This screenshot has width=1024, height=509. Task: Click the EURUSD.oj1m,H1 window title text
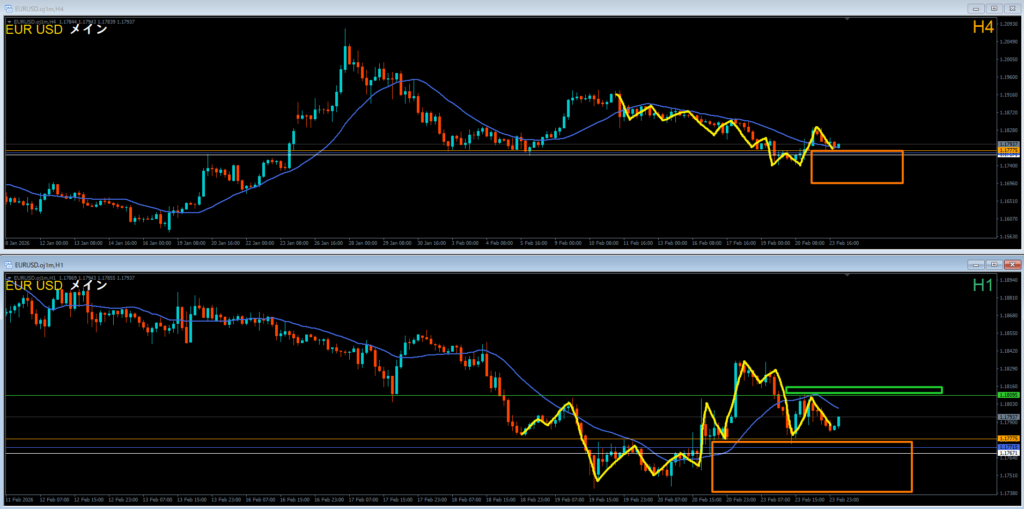pos(40,265)
